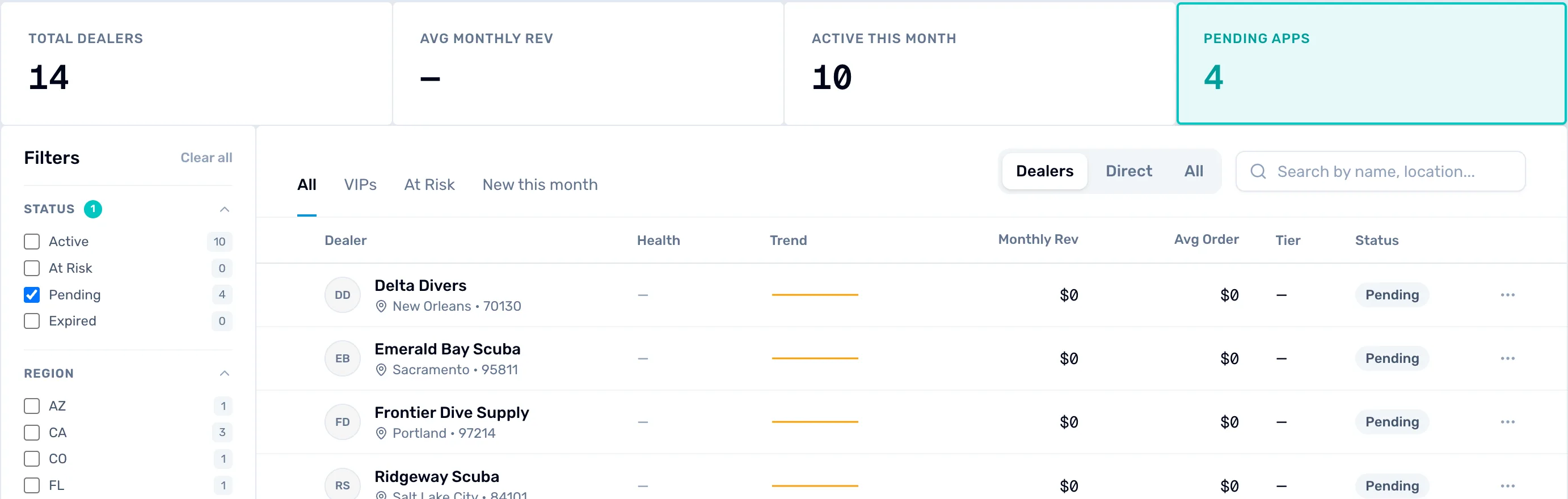Click the Monthly Rev column header

pos(1038,240)
